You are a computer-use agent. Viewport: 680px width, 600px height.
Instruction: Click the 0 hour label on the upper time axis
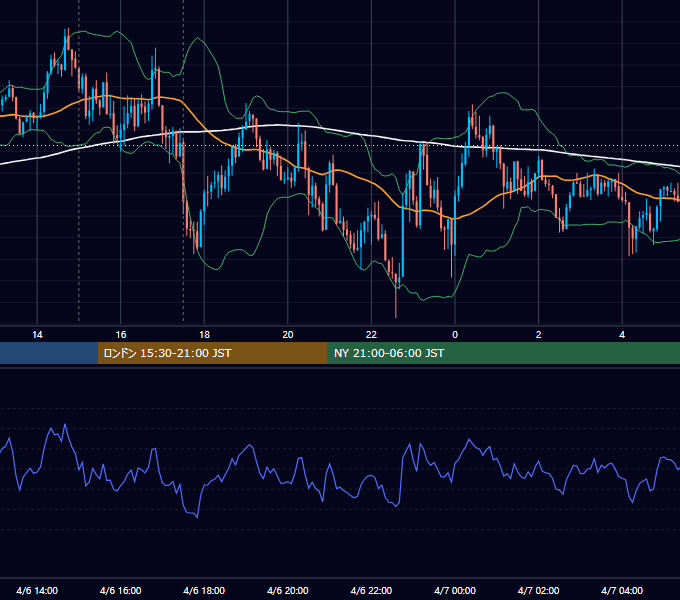455,335
